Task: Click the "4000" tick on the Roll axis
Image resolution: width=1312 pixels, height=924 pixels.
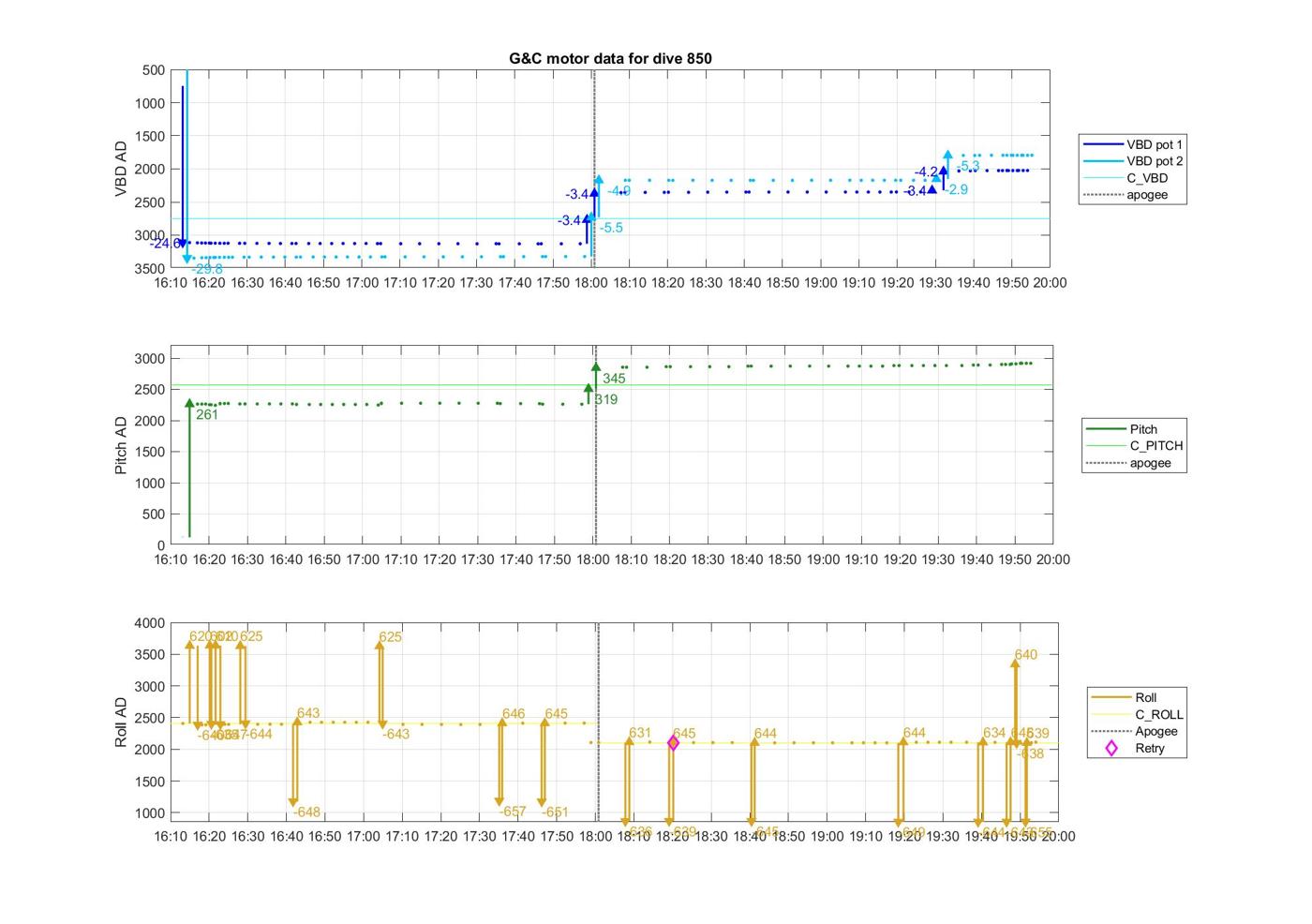Action: [x=150, y=623]
